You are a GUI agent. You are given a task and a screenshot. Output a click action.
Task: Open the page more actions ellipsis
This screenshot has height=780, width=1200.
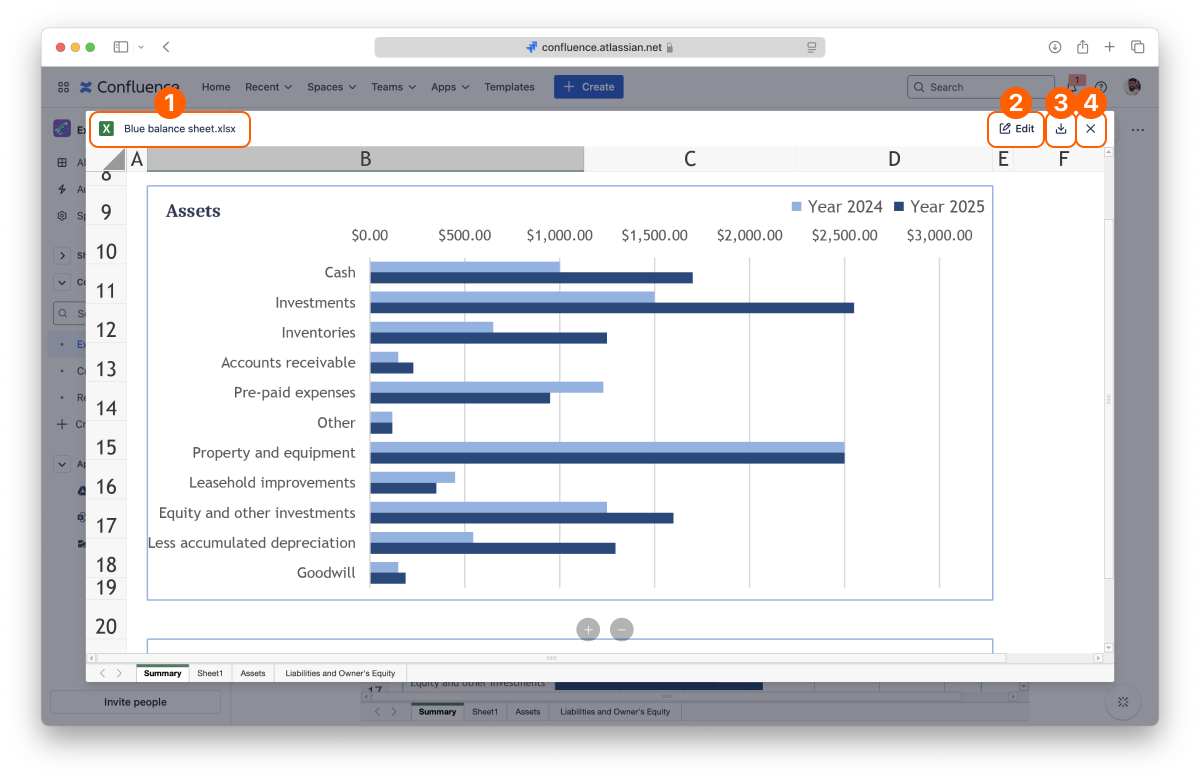click(x=1138, y=129)
